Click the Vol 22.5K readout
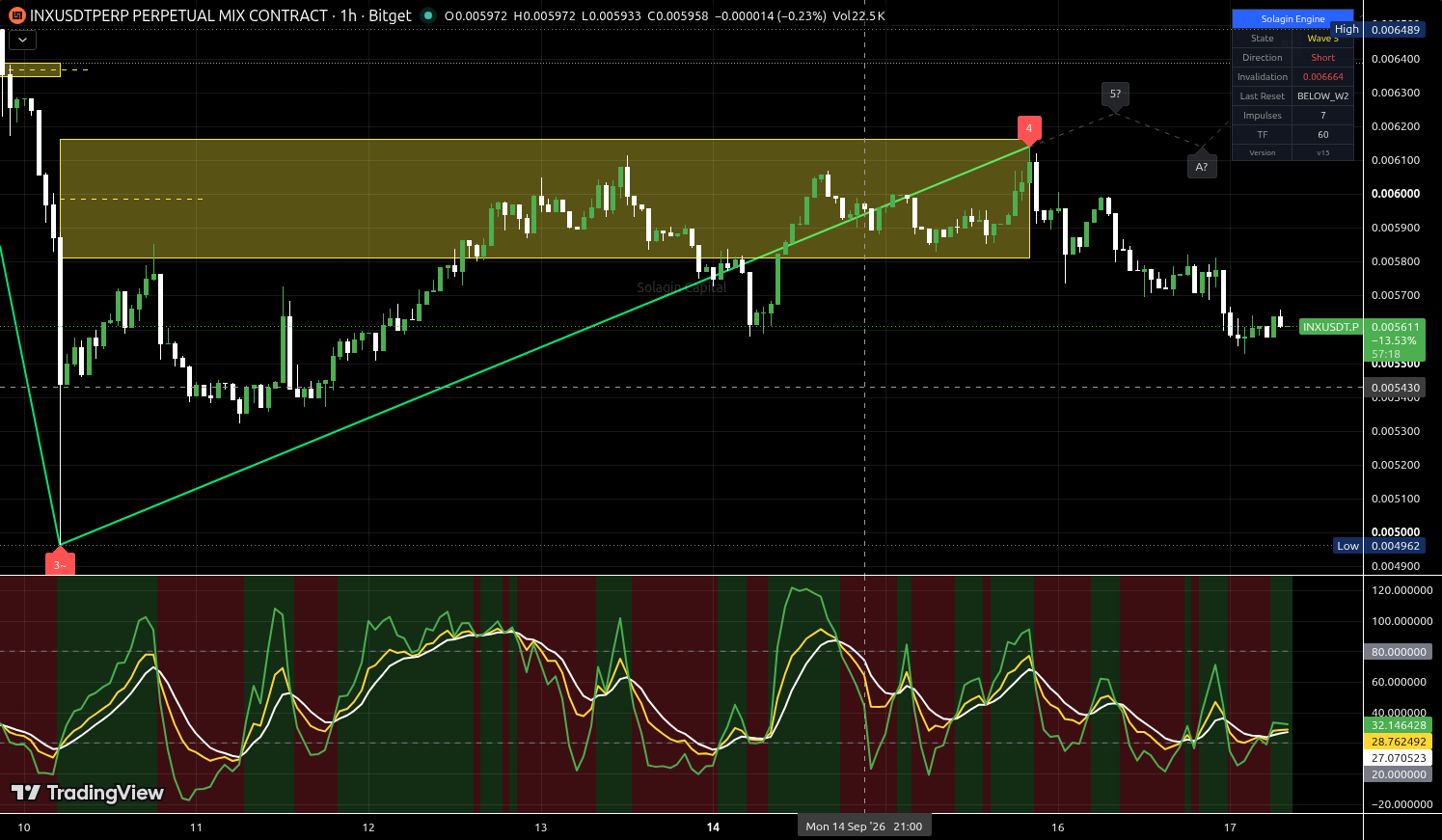 857,15
